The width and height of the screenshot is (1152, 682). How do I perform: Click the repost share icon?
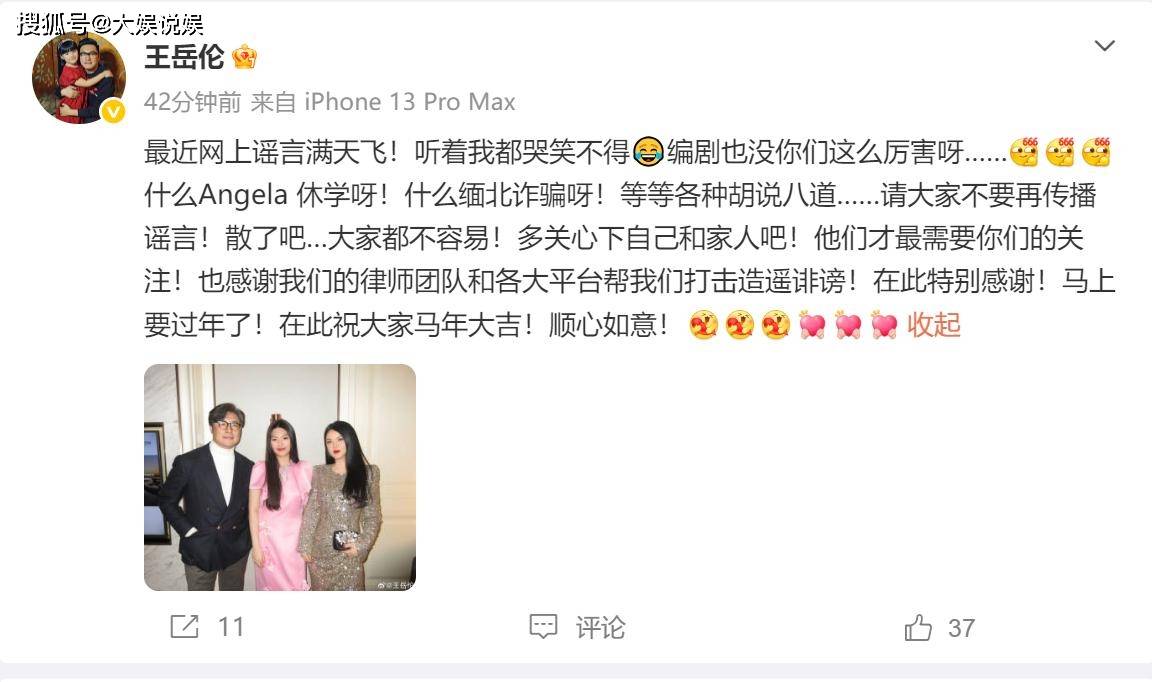pos(184,626)
